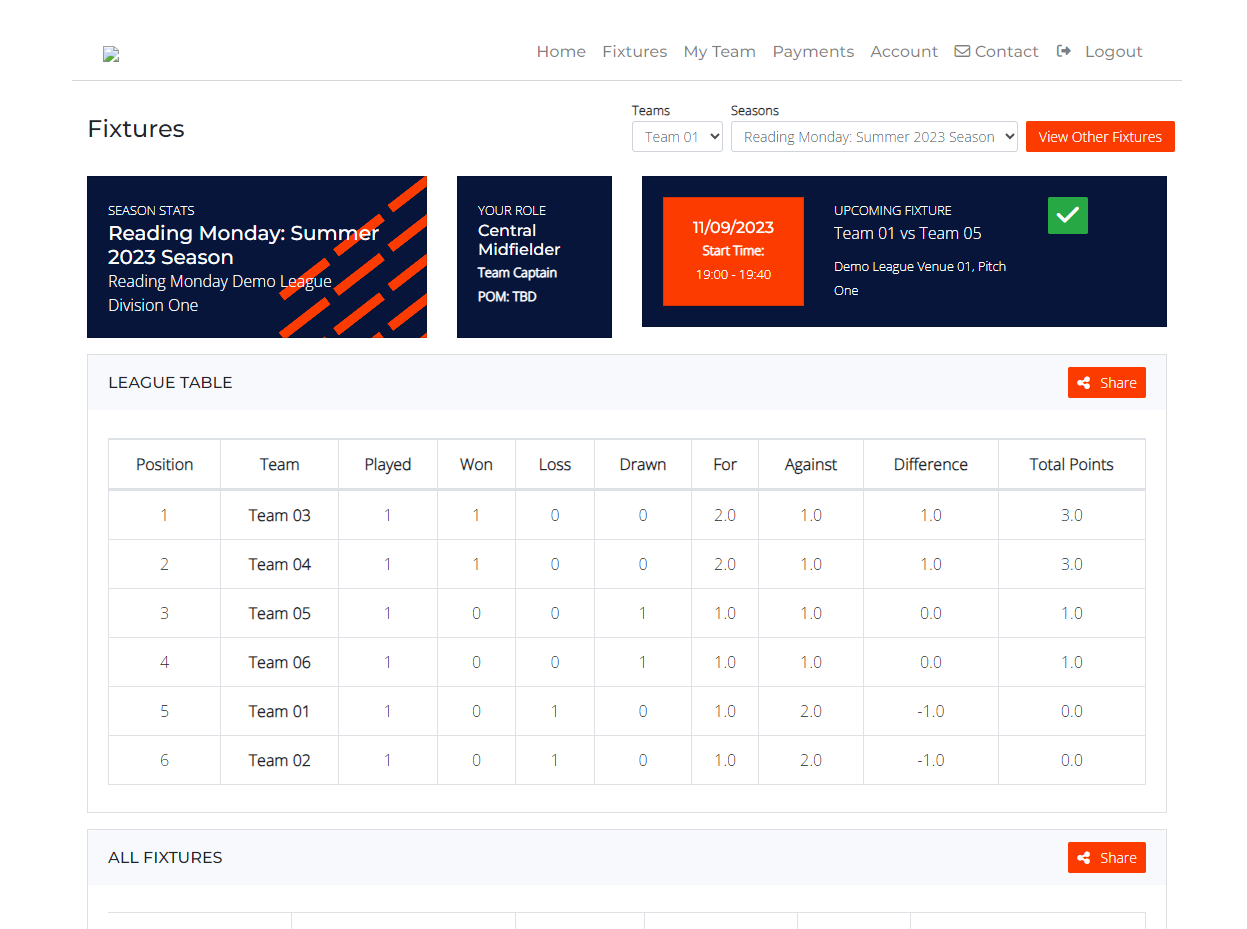Click the Share button on the League Table
The height and width of the screenshot is (929, 1247).
click(x=1106, y=382)
